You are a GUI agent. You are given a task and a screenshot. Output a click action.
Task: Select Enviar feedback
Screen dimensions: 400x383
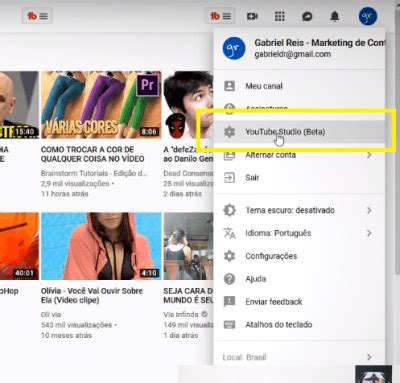(x=299, y=302)
